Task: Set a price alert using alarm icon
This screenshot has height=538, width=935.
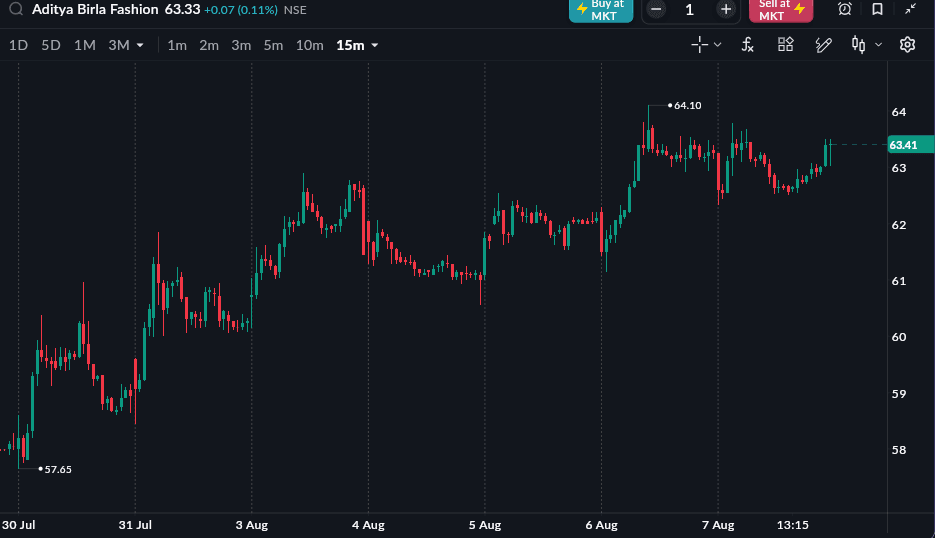Action: point(844,9)
